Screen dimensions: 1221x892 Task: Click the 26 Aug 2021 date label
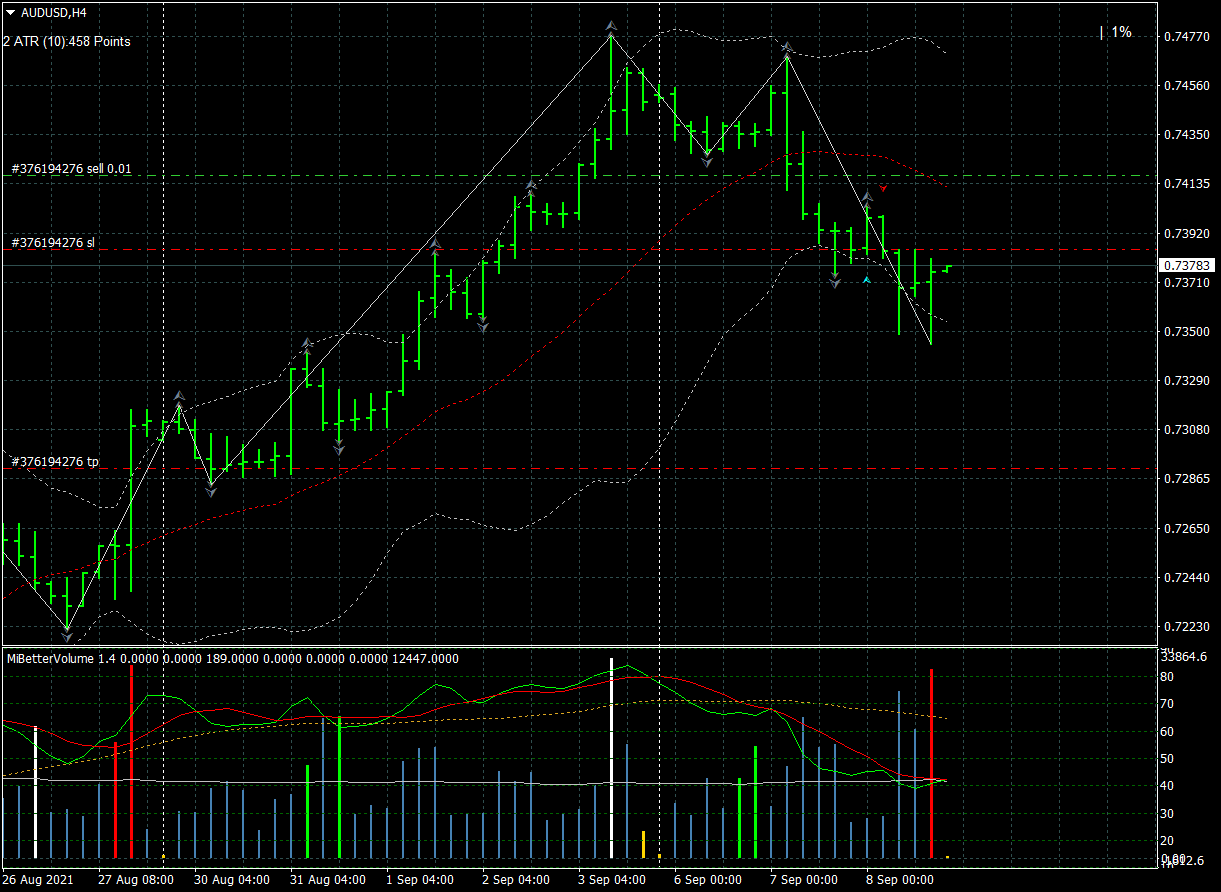(x=38, y=880)
